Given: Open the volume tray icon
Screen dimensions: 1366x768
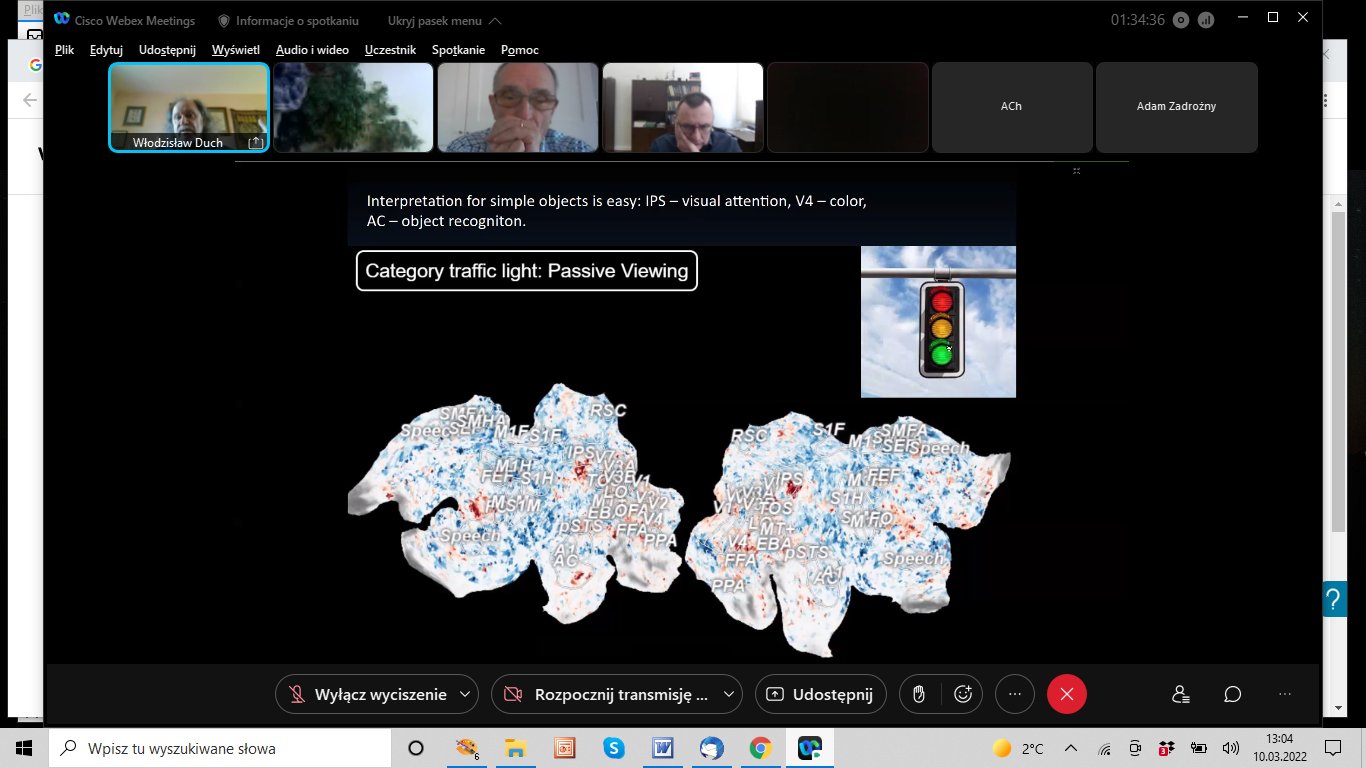Looking at the screenshot, I should [1231, 748].
